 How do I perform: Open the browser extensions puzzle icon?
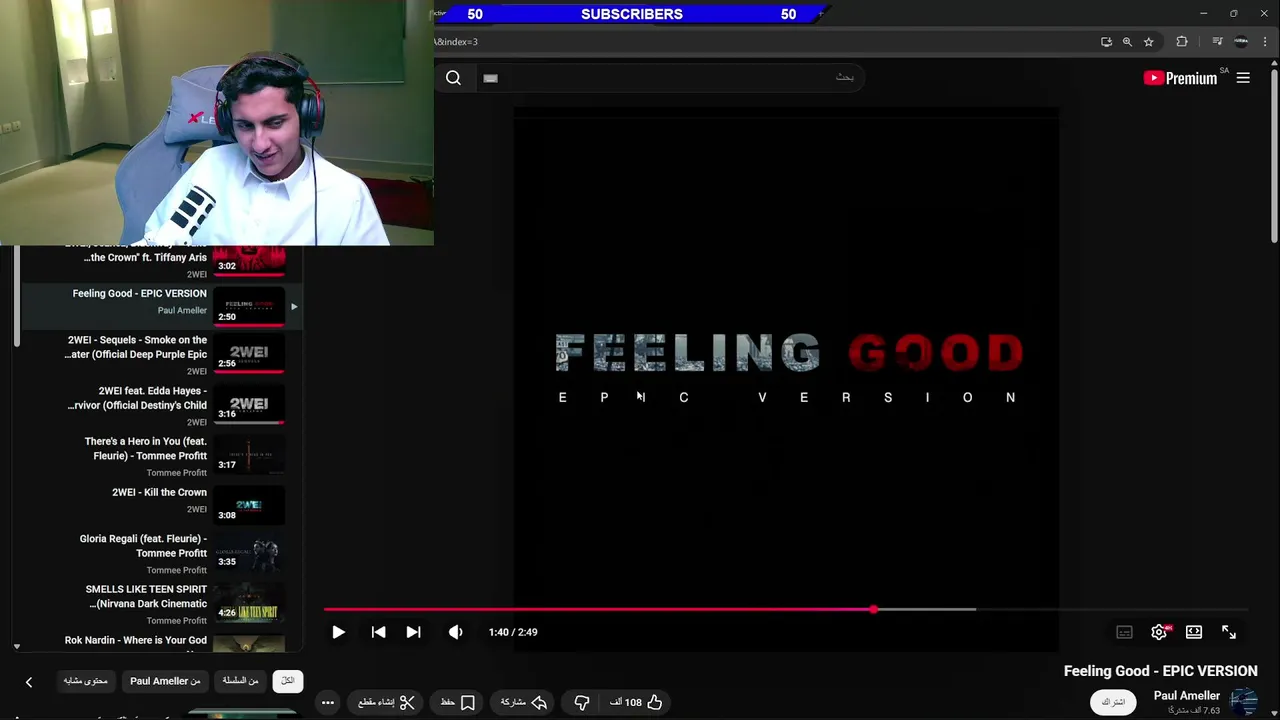click(1182, 42)
